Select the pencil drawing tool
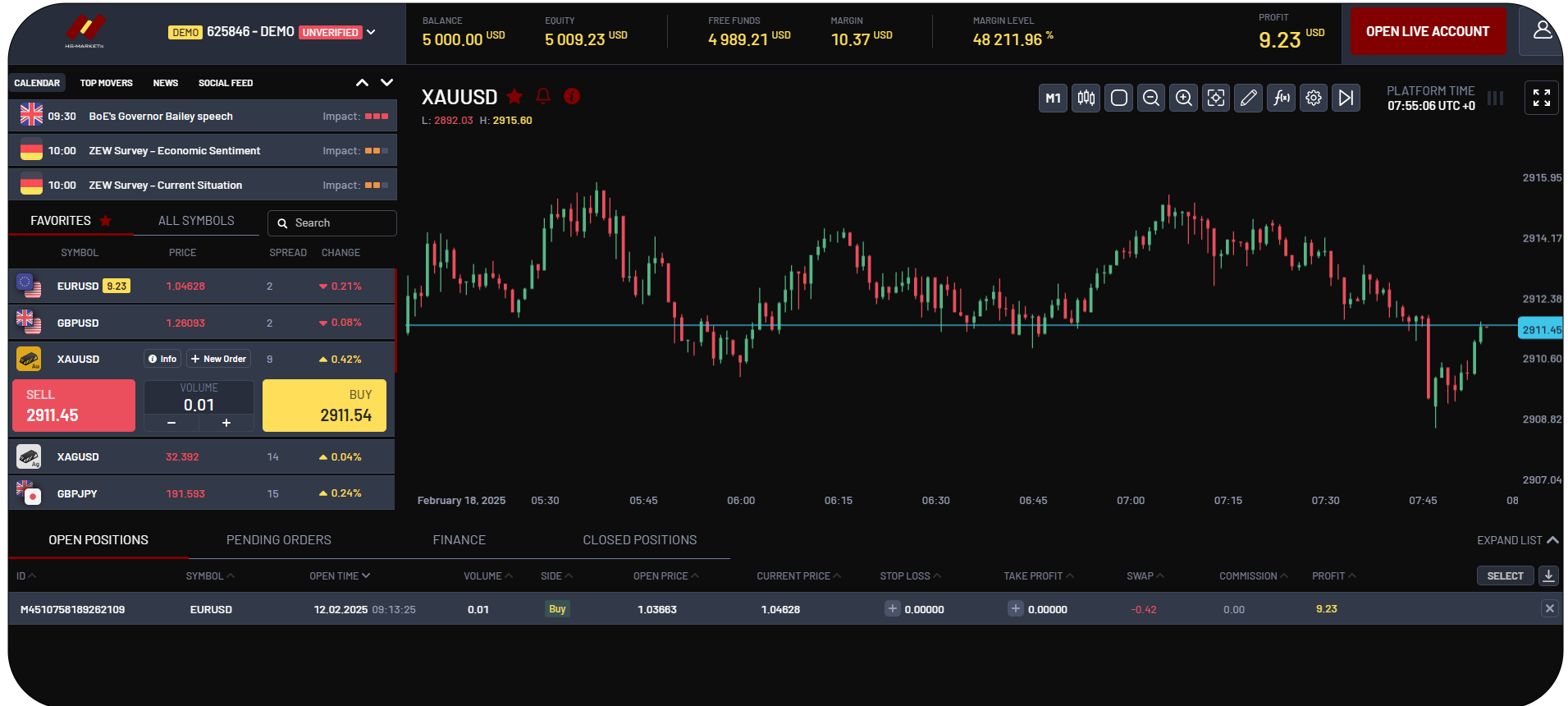1568x706 pixels. click(x=1248, y=99)
